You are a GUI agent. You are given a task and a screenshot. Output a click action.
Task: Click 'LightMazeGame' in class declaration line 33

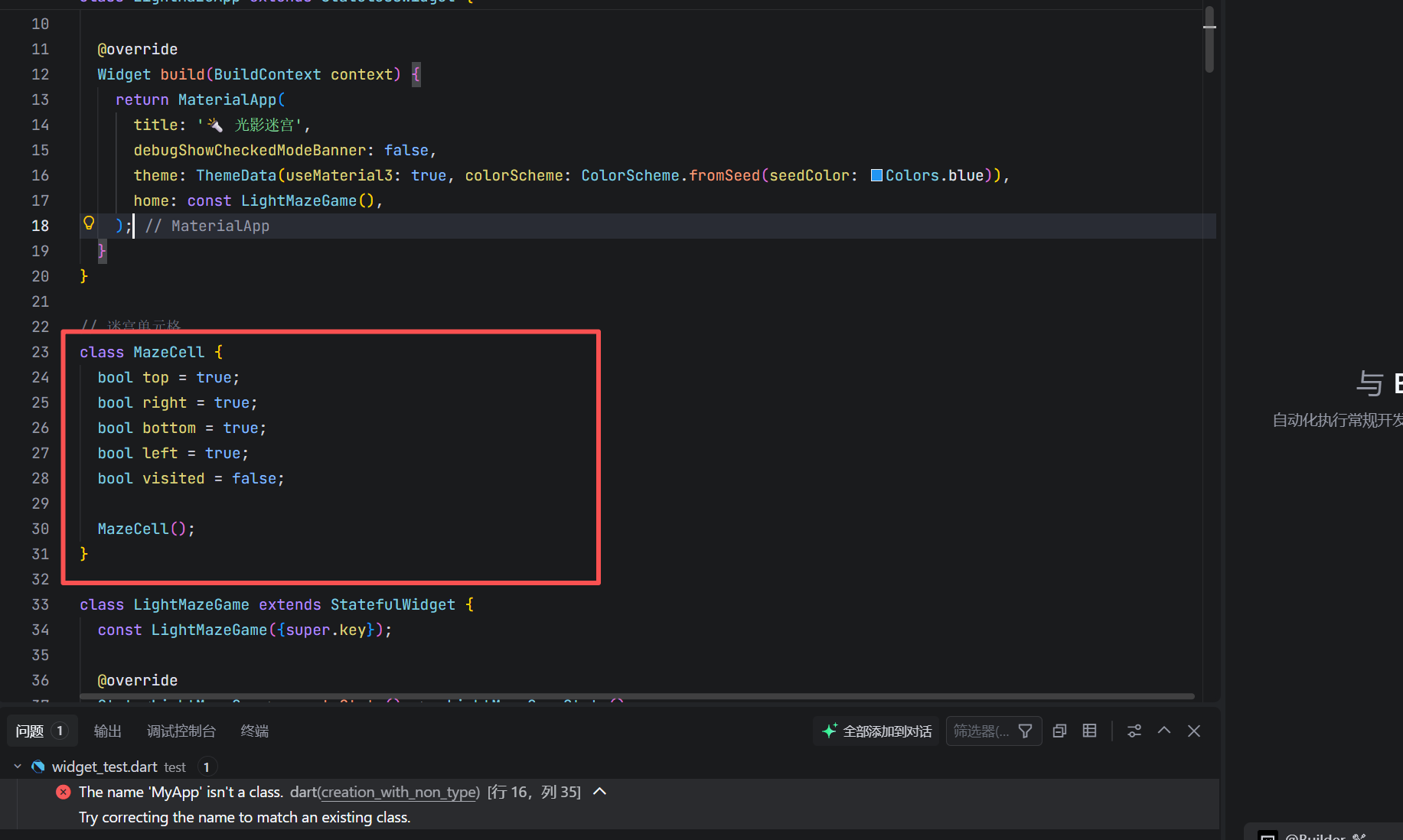click(191, 604)
